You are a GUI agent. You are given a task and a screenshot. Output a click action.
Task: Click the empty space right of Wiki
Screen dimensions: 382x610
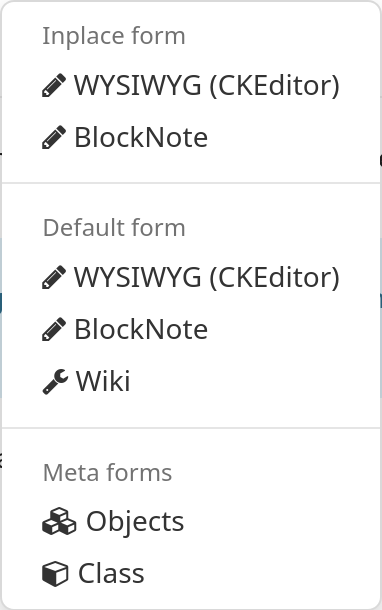pos(255,381)
